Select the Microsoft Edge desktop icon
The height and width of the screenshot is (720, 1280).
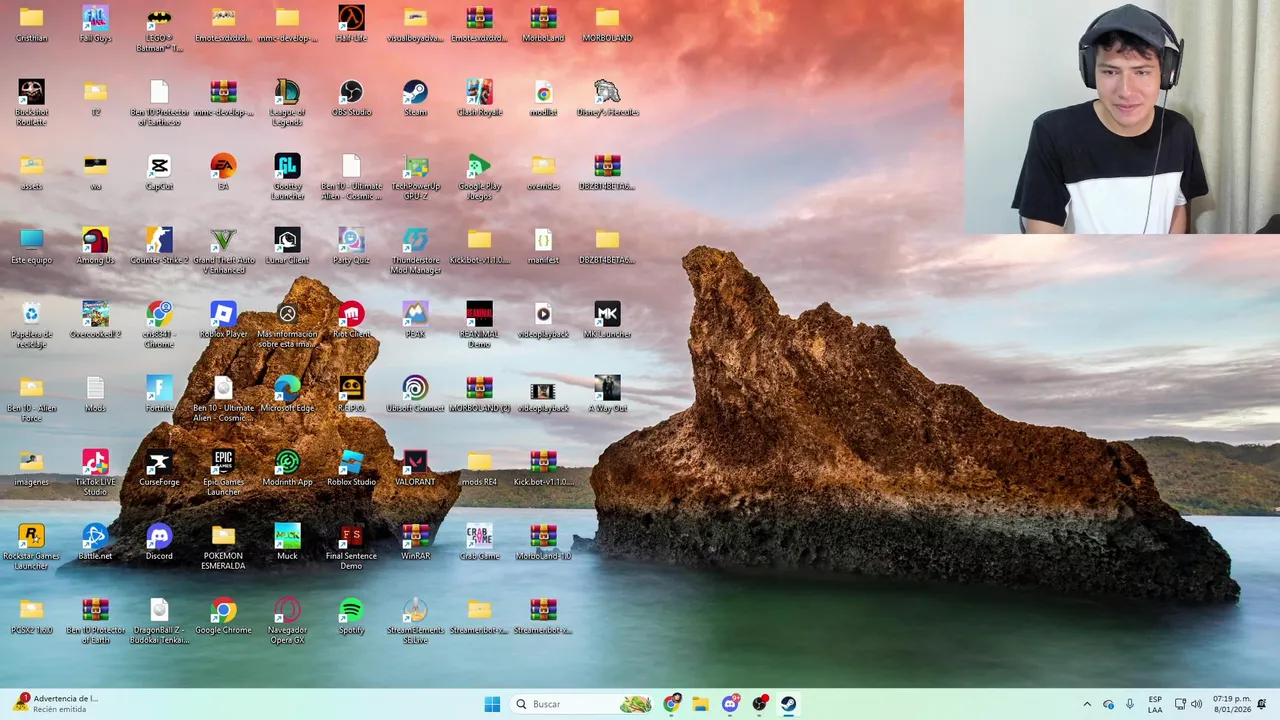(287, 395)
